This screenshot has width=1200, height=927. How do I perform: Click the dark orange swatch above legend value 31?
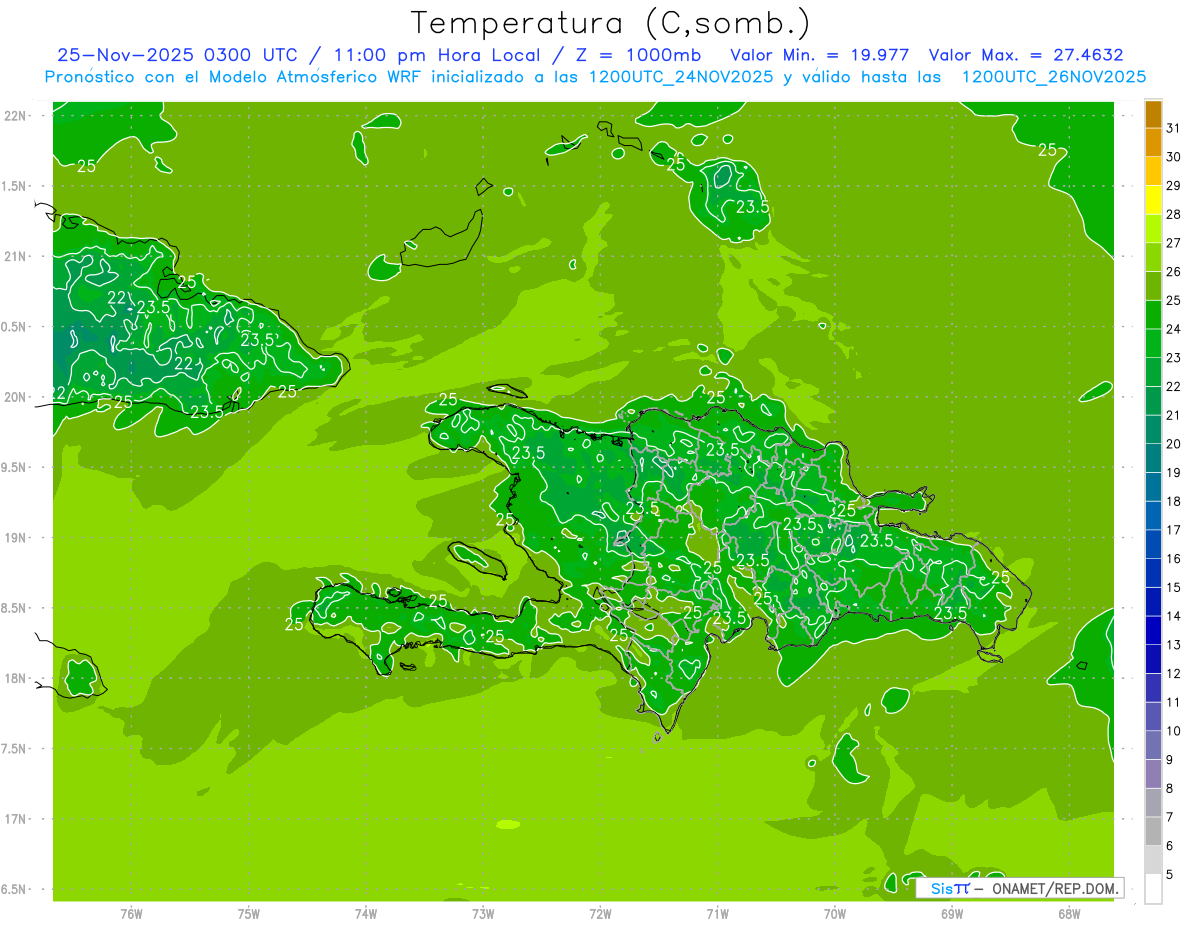pos(1153,114)
